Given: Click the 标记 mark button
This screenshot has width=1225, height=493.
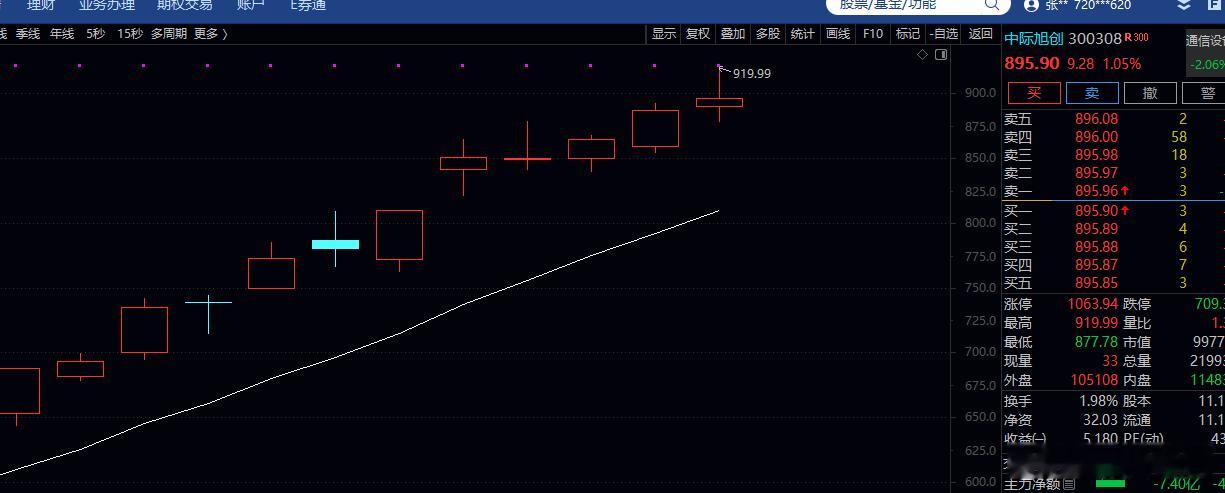Looking at the screenshot, I should [x=908, y=33].
